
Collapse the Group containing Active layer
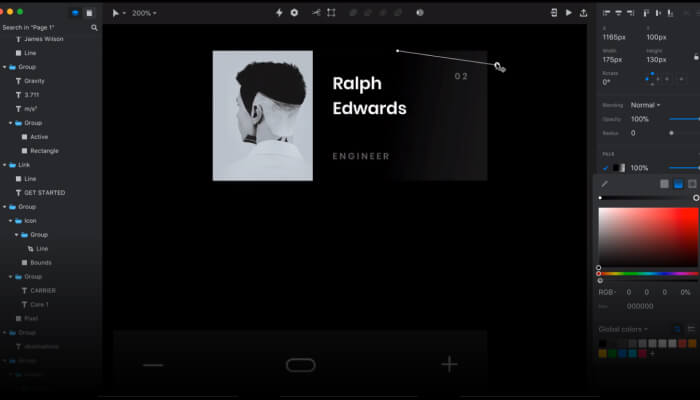pos(11,123)
